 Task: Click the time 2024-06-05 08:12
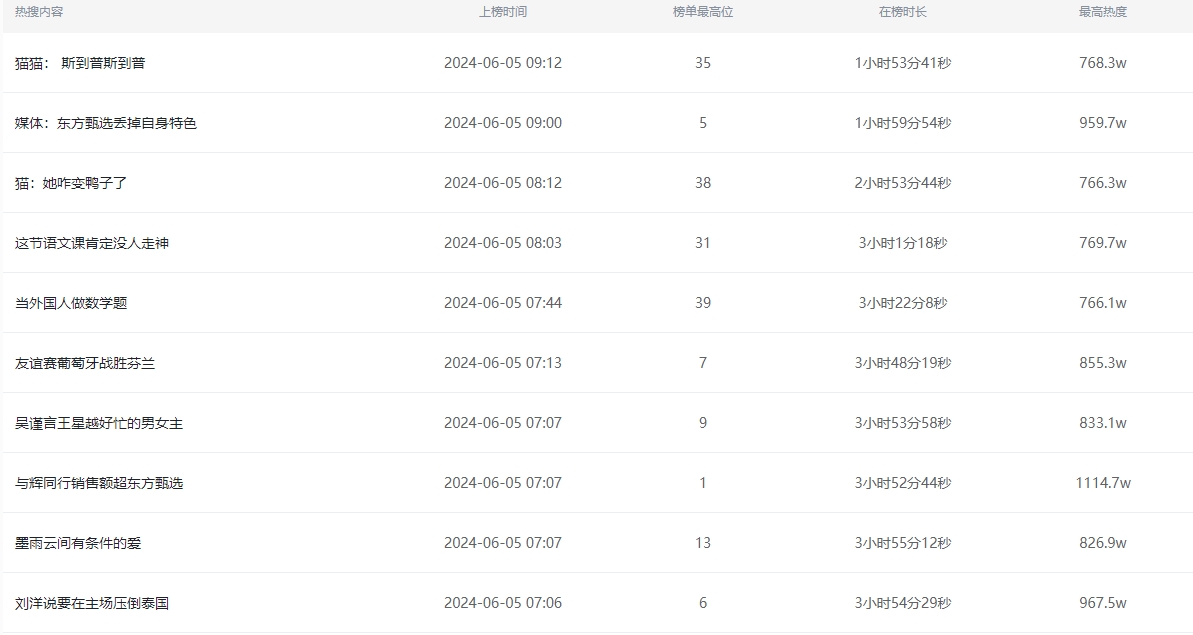(x=503, y=183)
